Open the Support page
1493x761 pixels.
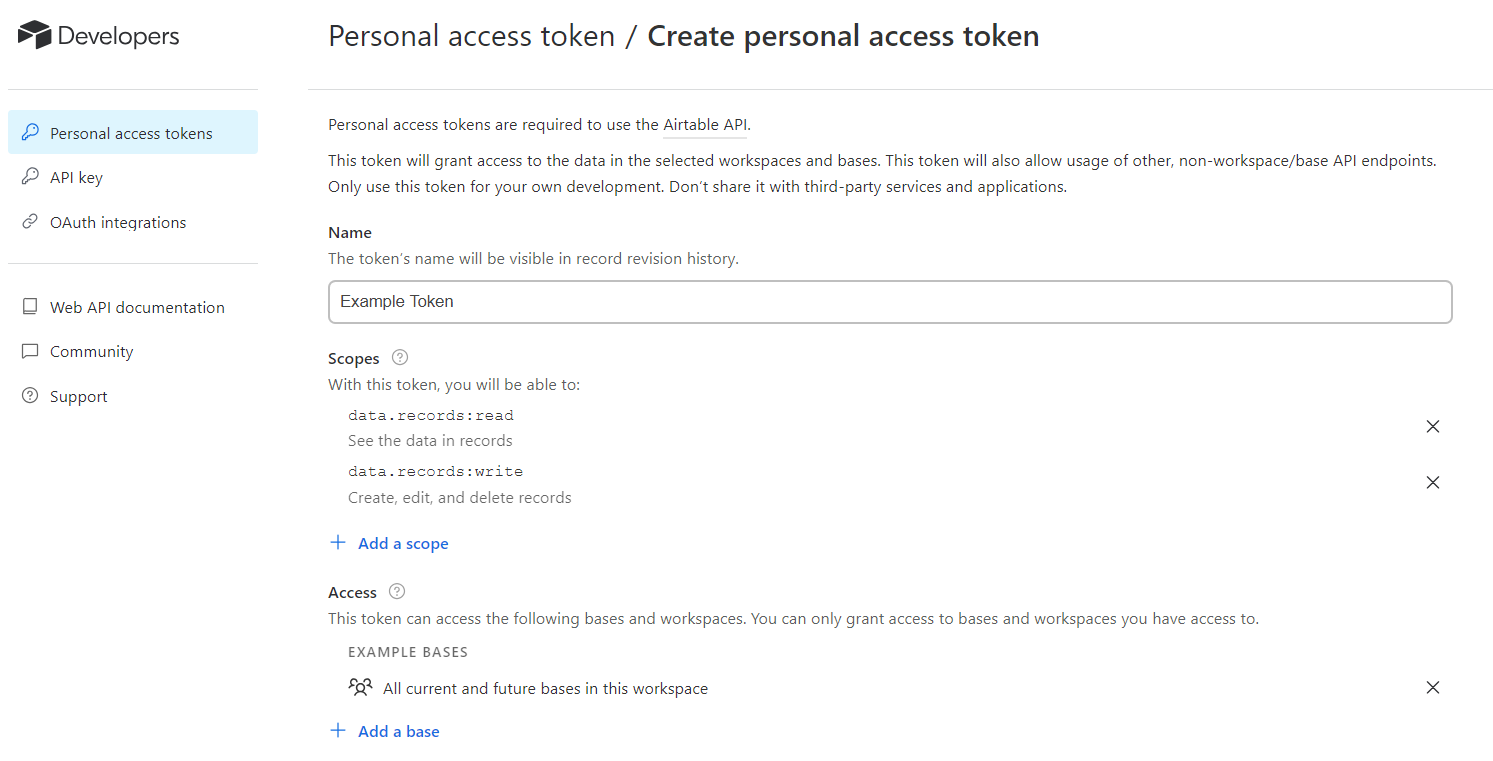pos(78,396)
